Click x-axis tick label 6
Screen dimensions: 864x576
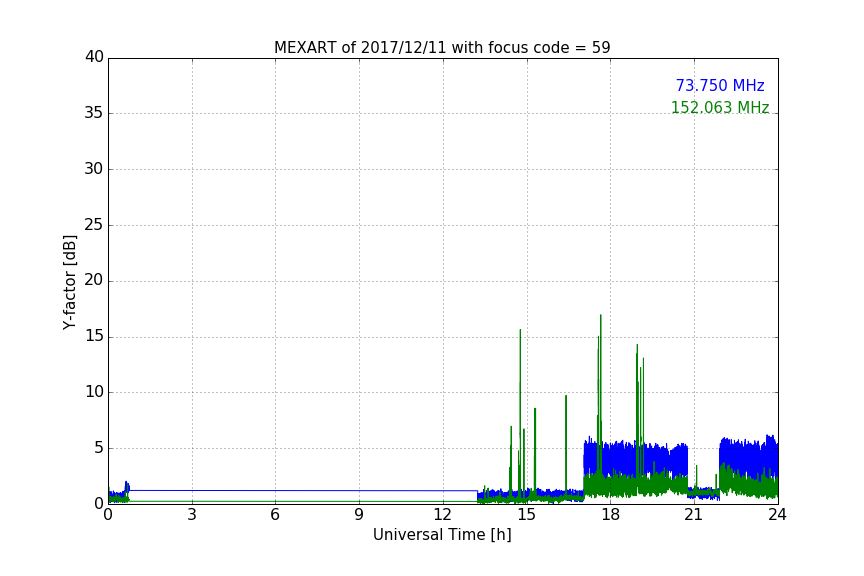click(x=275, y=515)
